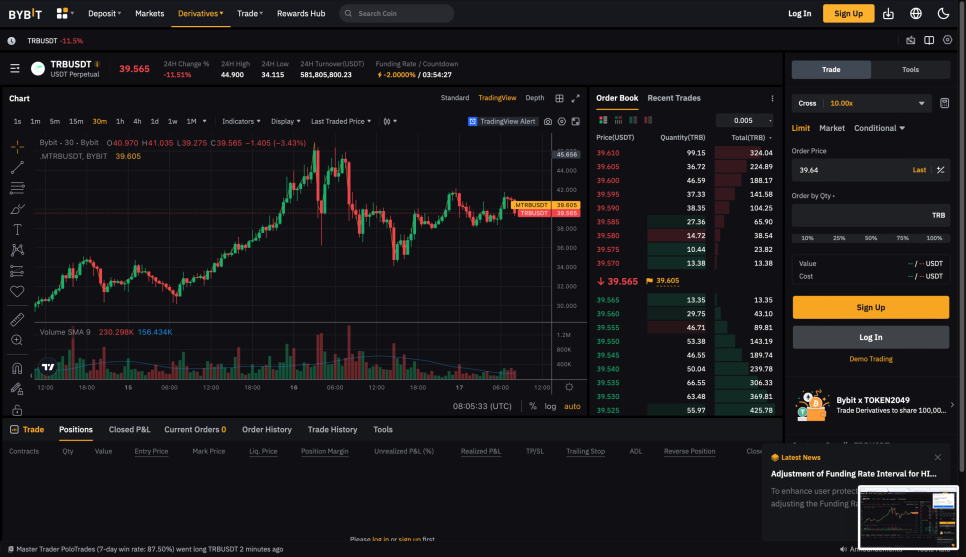Open the prediction and measurement tools
This screenshot has height=557, width=966.
point(17,271)
